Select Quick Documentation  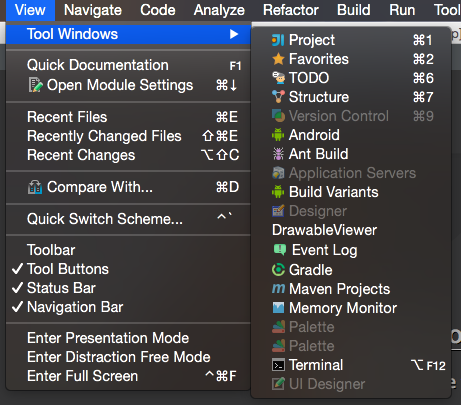point(128,65)
